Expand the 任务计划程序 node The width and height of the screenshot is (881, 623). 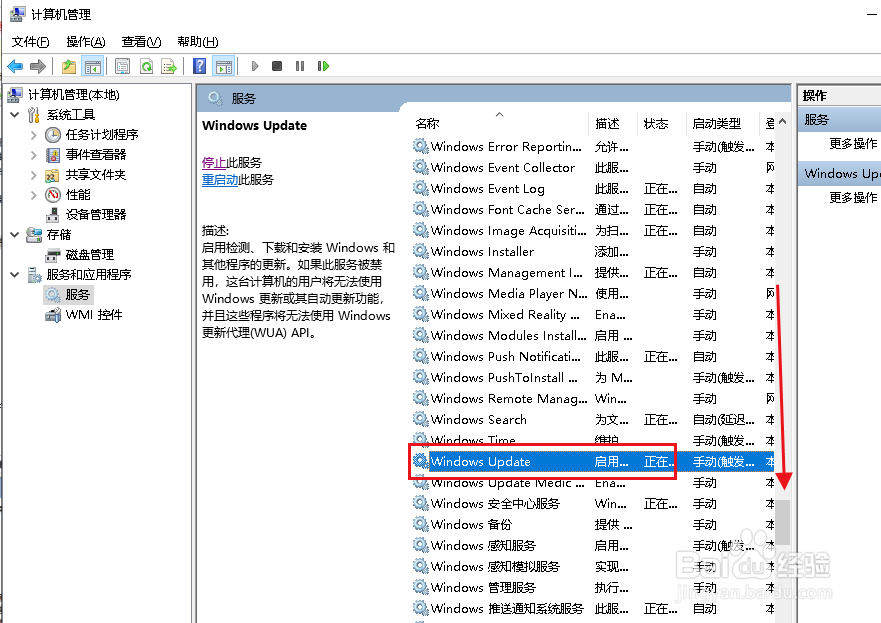(x=34, y=135)
